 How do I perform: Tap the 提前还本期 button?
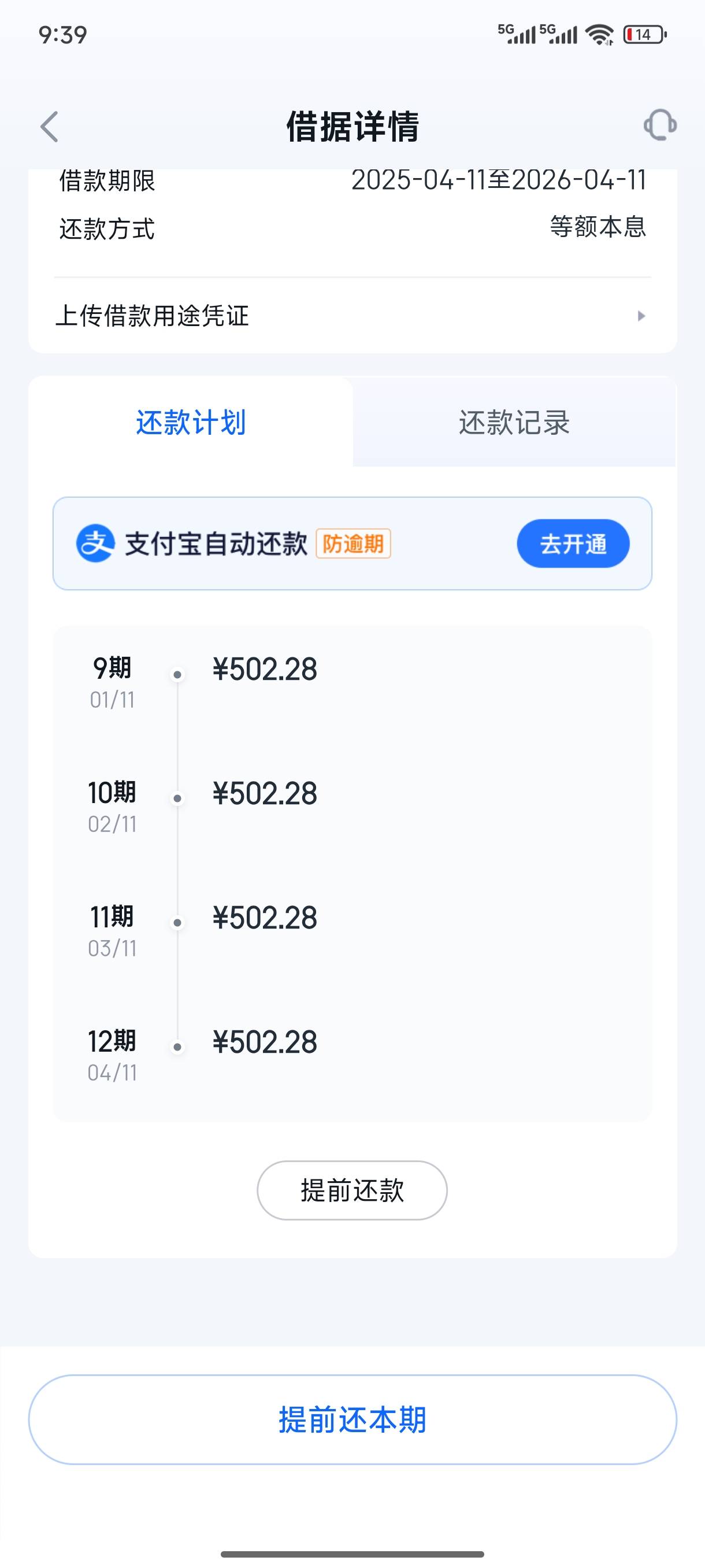click(352, 1419)
